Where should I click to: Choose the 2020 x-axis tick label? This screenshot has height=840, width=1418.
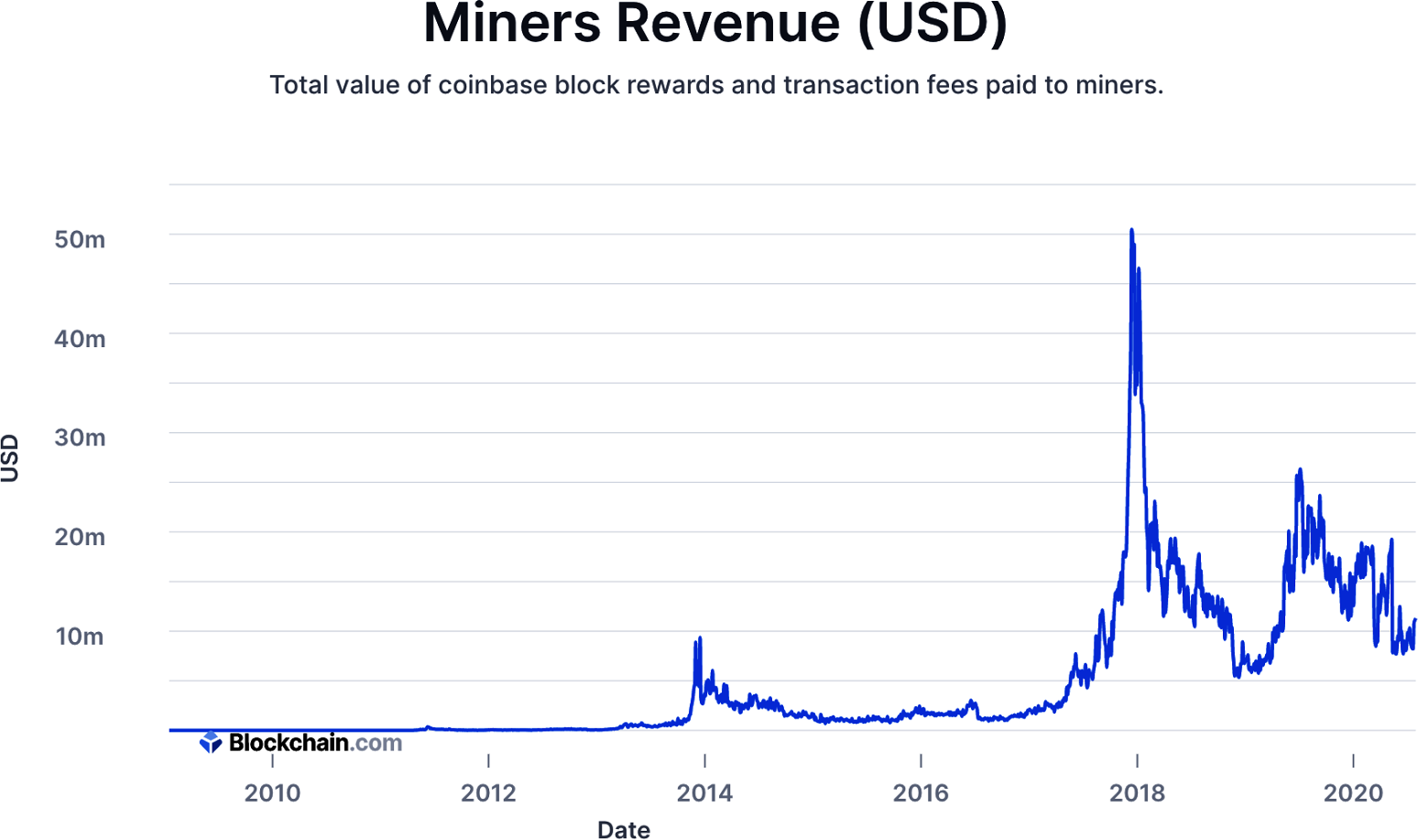point(1353,792)
